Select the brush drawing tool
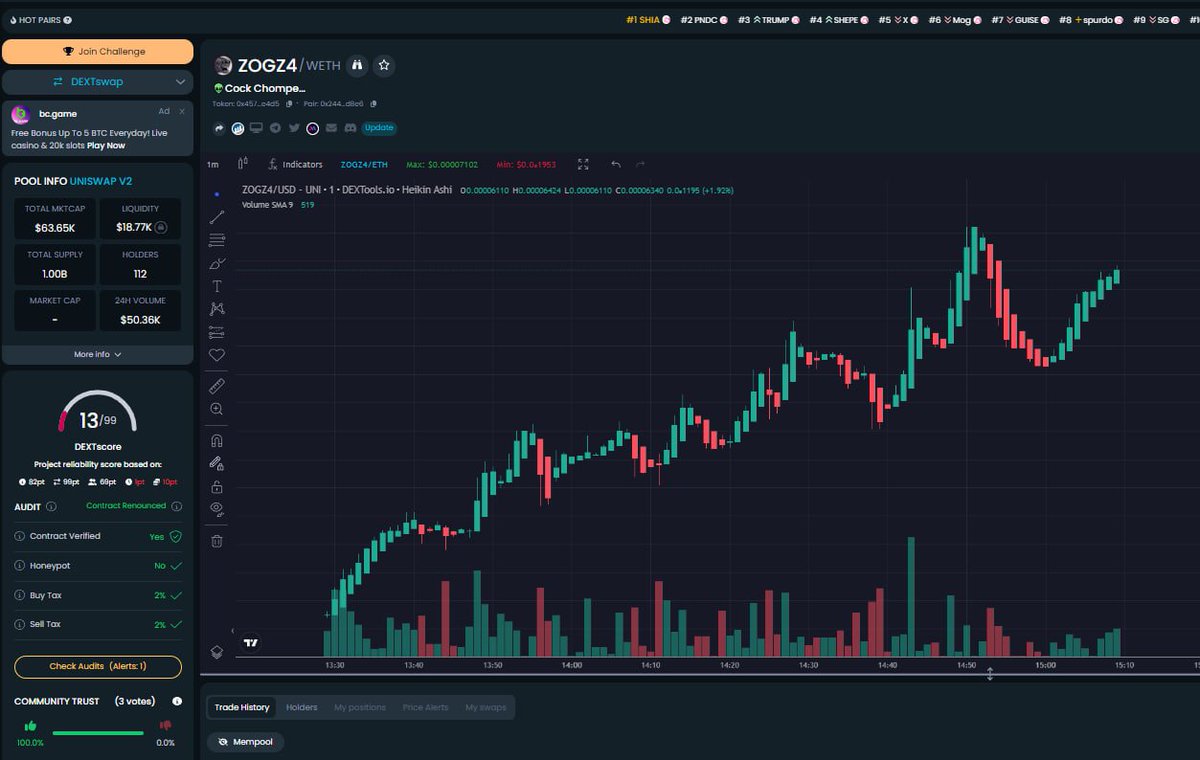The width and height of the screenshot is (1200, 760). 217,263
